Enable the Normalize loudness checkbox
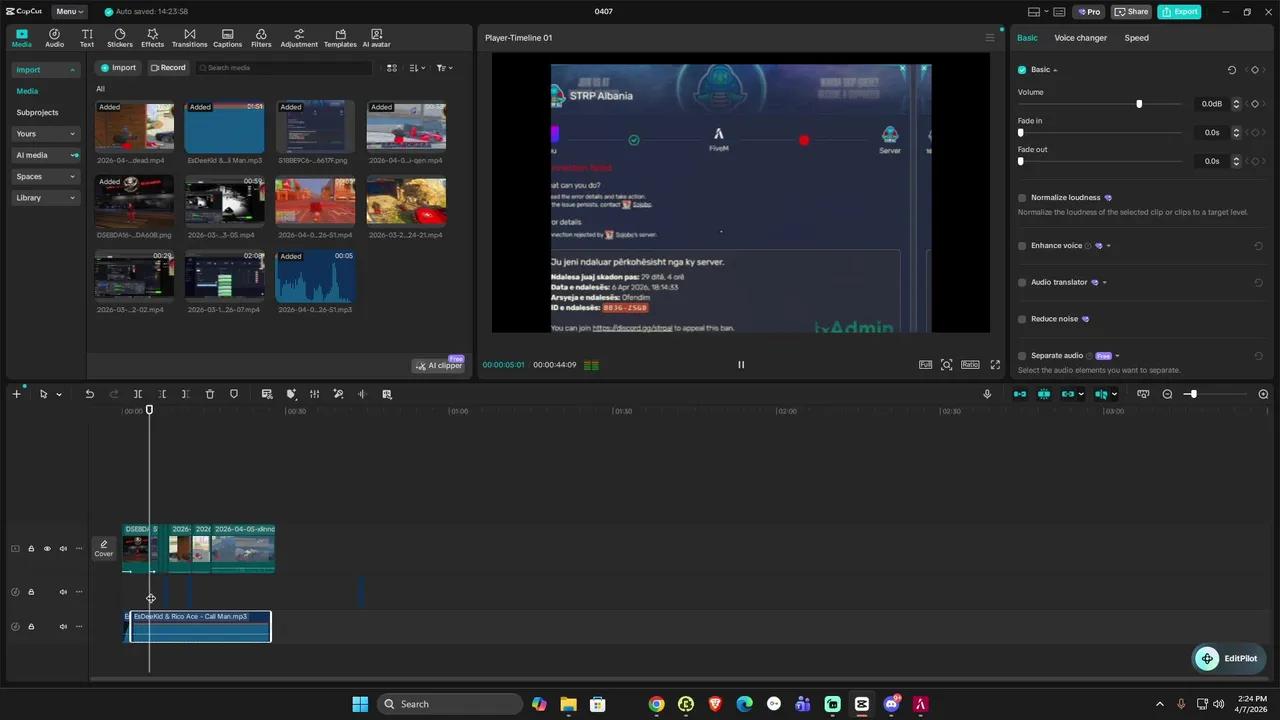 tap(1021, 197)
